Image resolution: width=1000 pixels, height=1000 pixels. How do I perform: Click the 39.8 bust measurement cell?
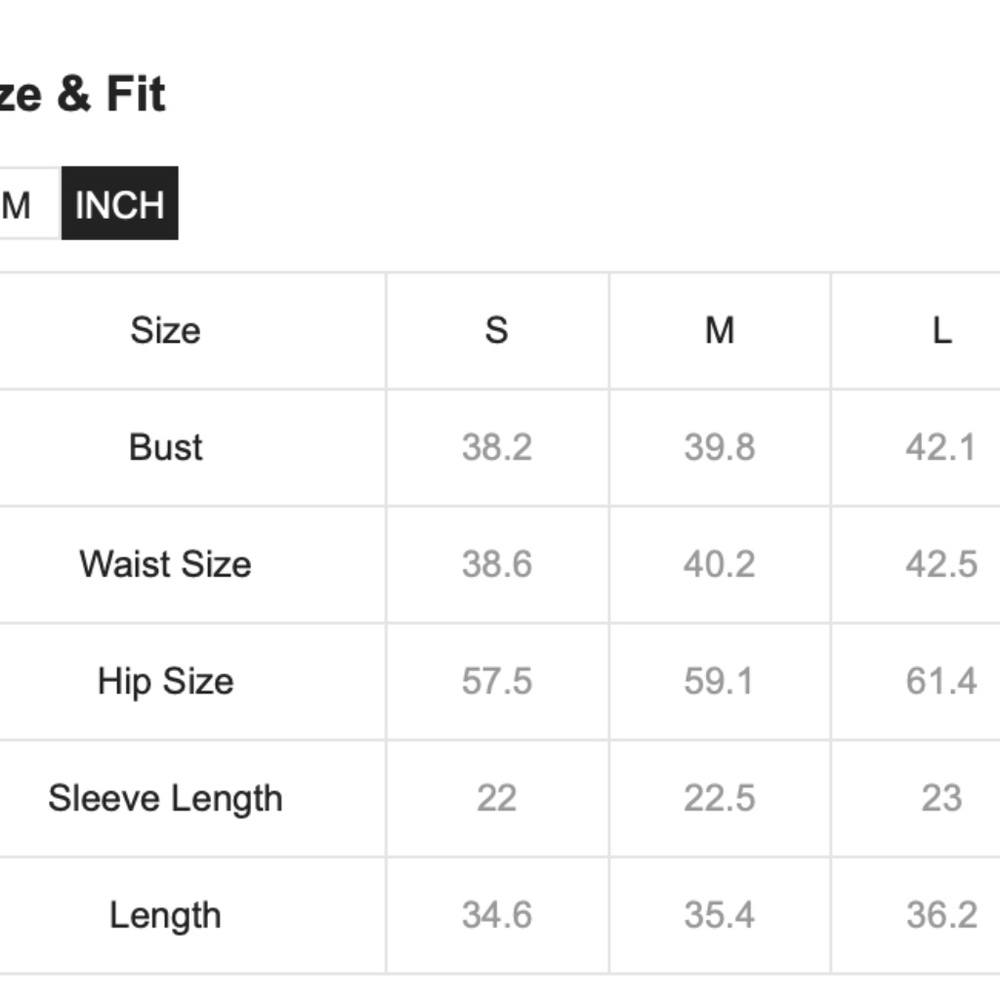[x=719, y=447]
